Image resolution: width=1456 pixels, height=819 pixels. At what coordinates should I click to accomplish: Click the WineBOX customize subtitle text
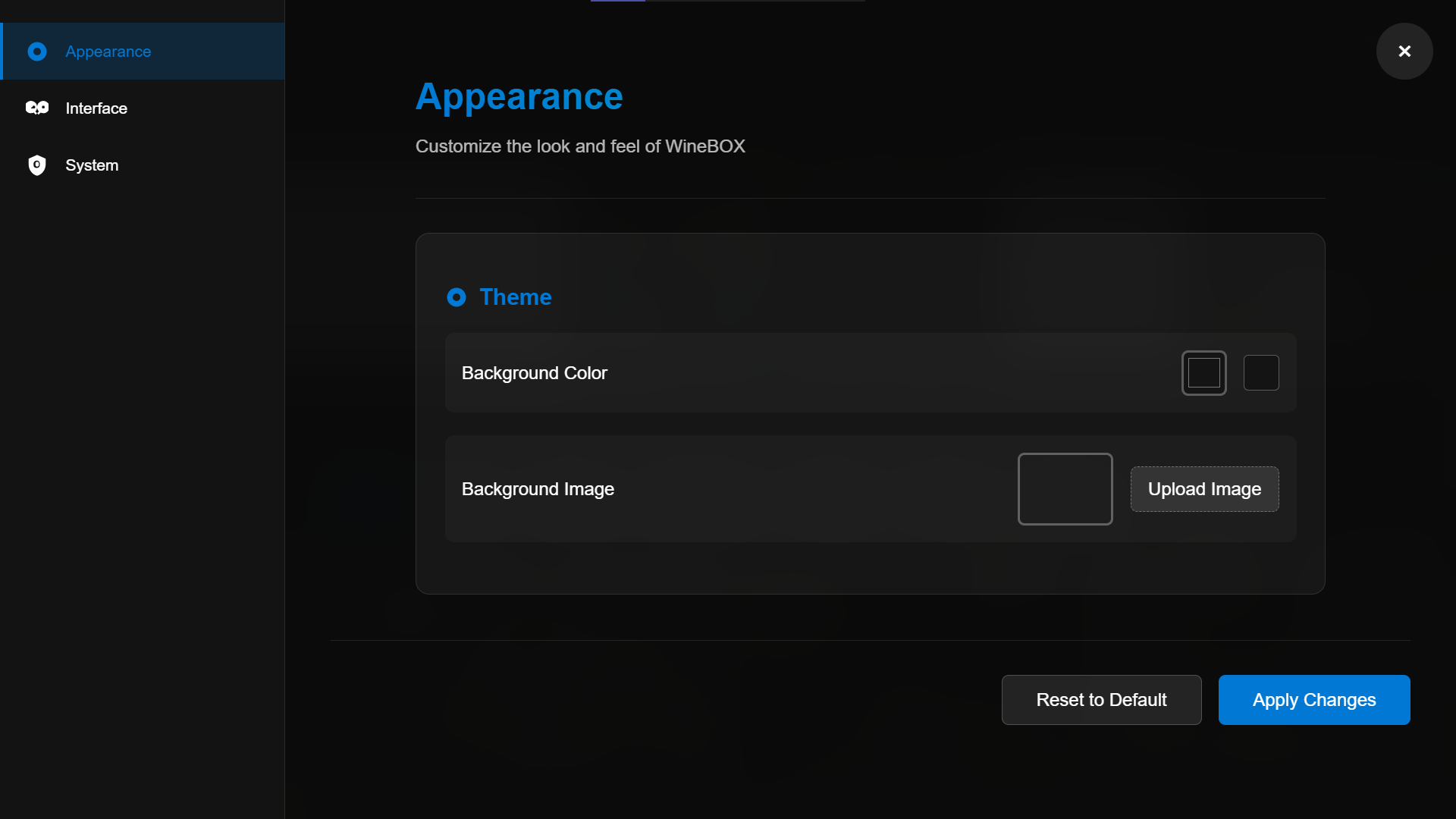[580, 146]
